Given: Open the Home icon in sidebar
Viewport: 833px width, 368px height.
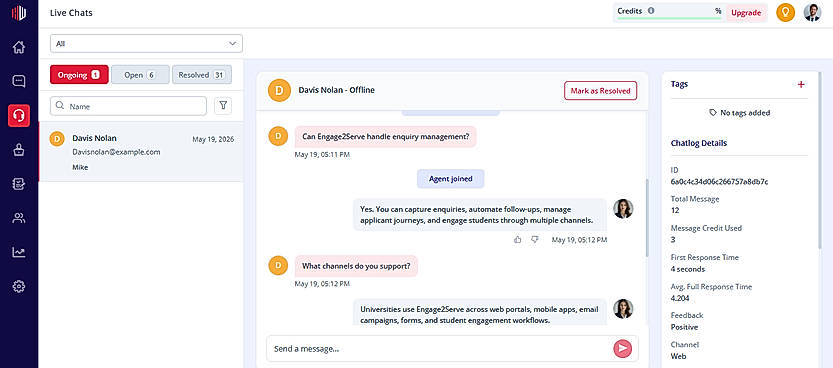Looking at the screenshot, I should tap(19, 47).
